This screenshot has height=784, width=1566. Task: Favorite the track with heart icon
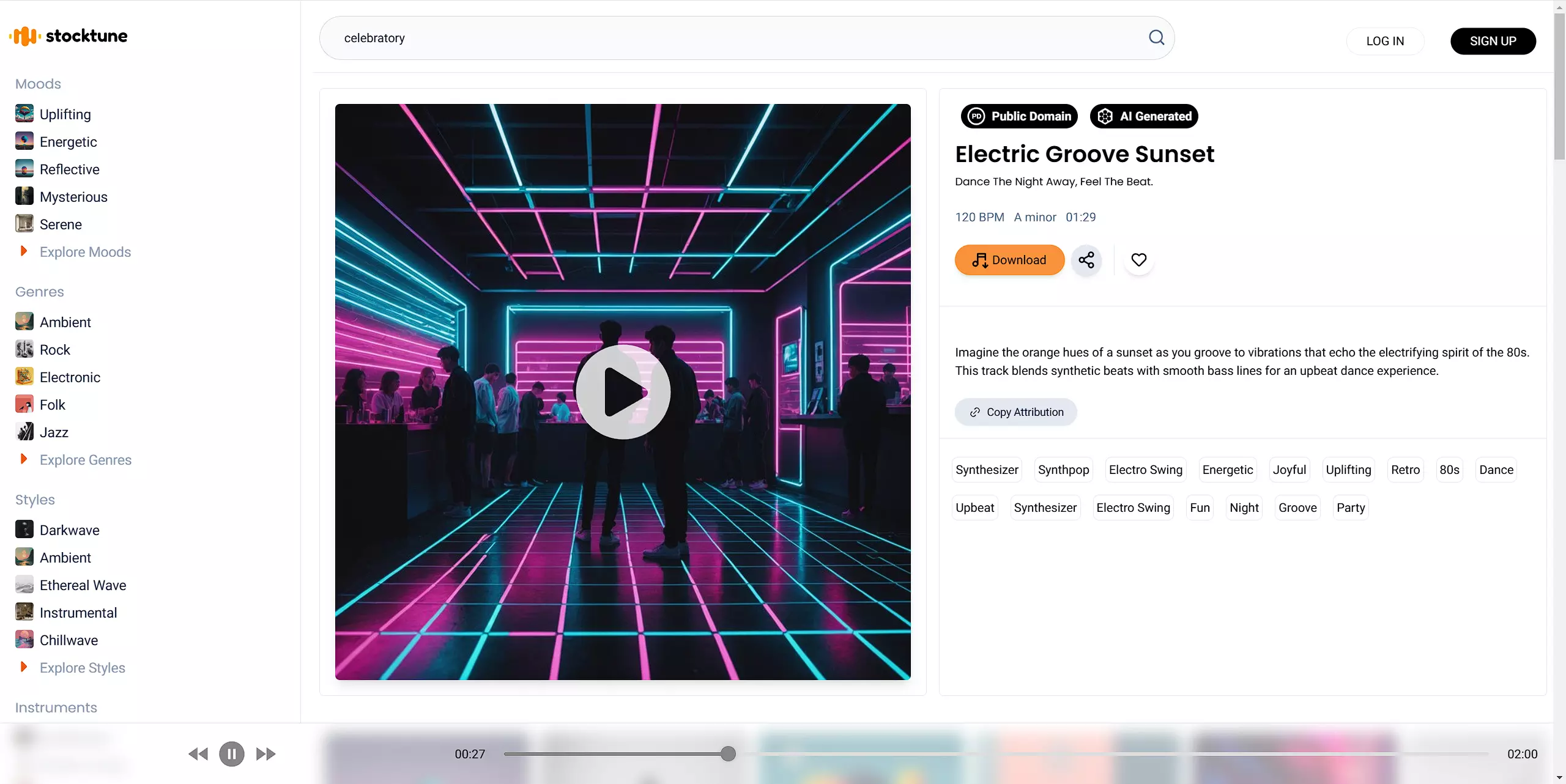point(1138,260)
